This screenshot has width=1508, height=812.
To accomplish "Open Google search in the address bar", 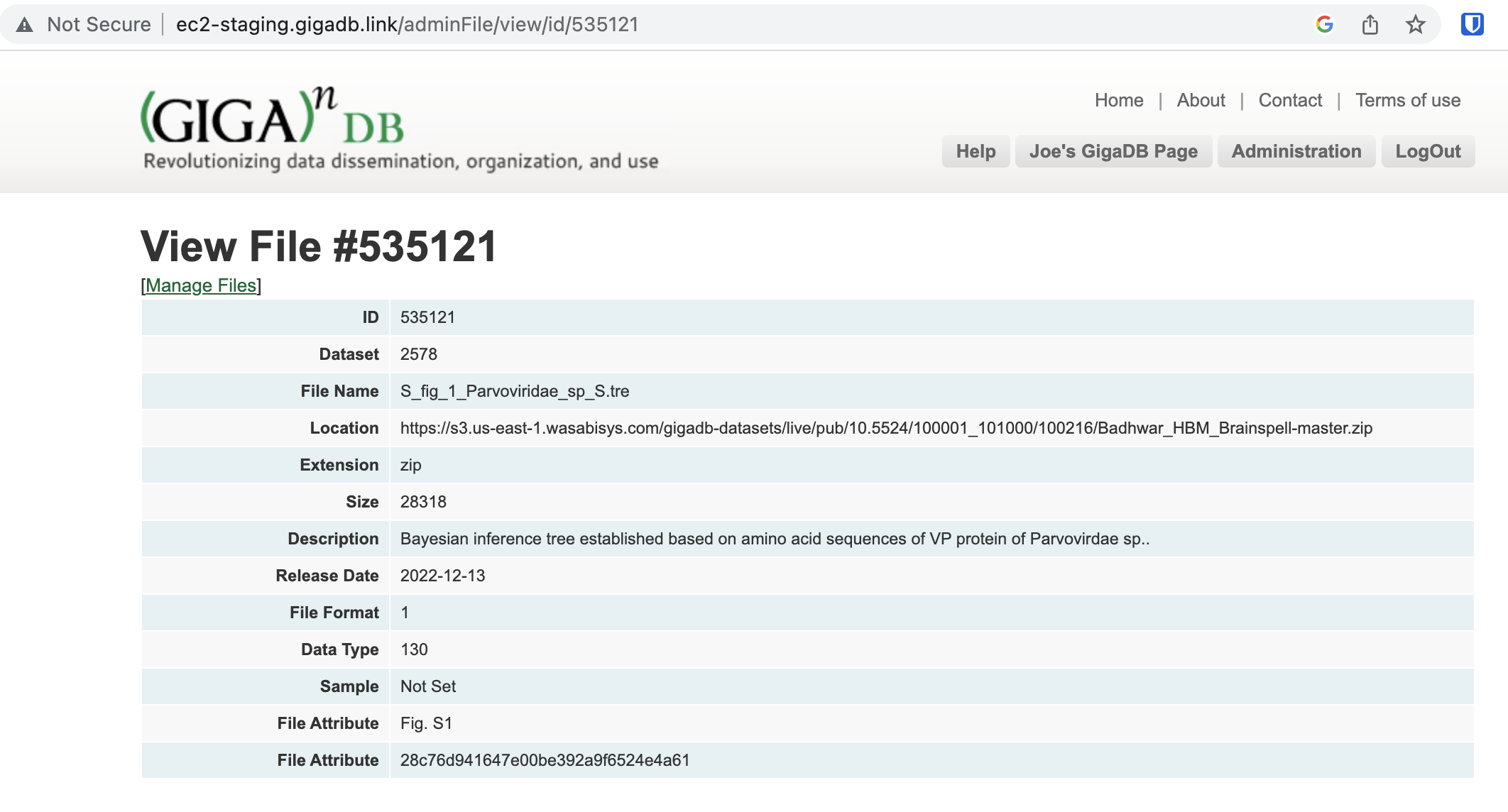I will point(1325,24).
